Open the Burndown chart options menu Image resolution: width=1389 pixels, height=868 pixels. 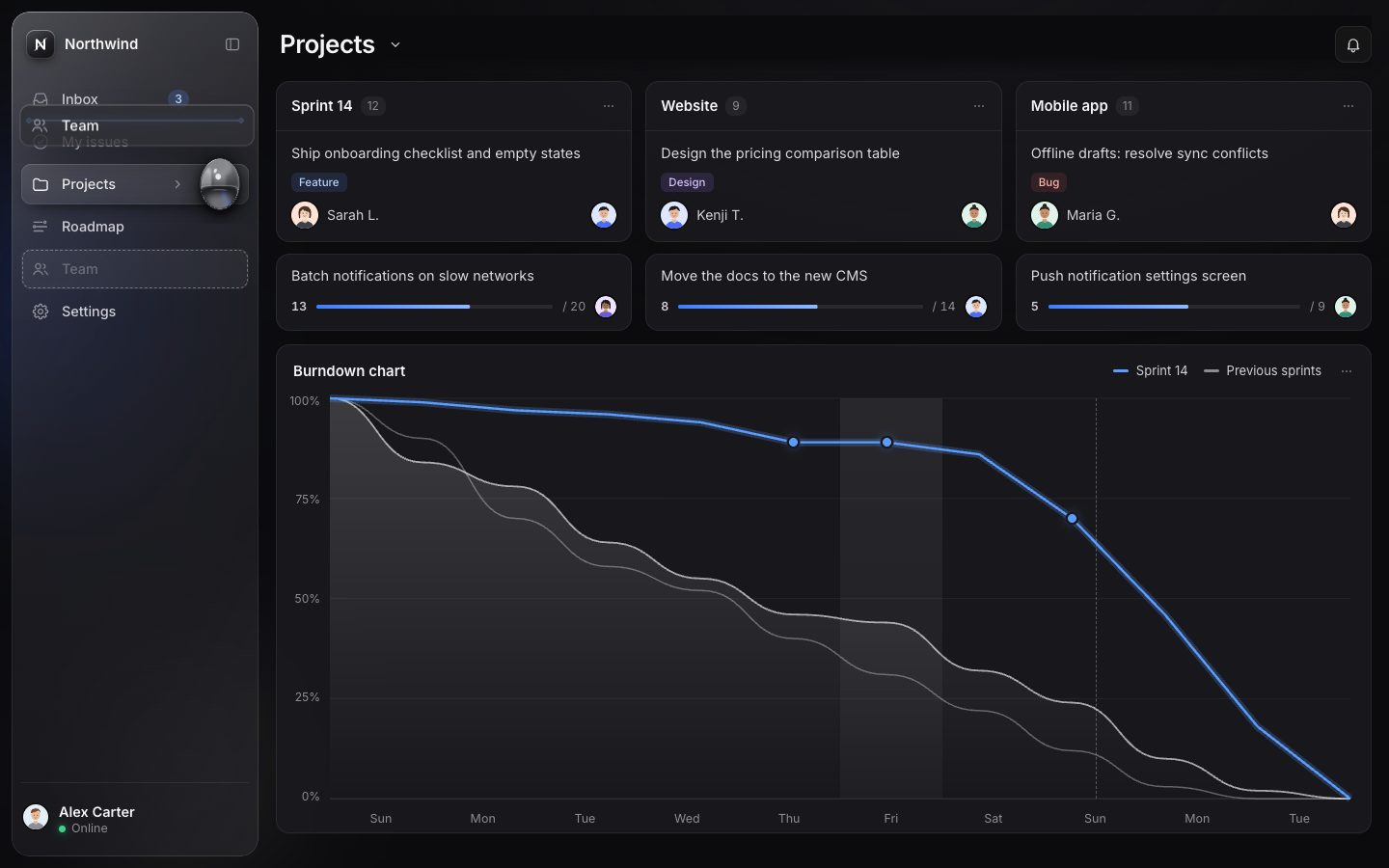coord(1347,371)
